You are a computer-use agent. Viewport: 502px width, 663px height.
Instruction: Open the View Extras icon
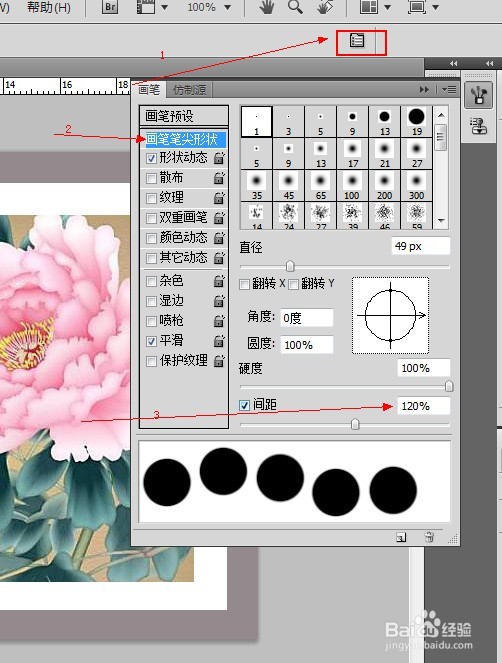click(x=145, y=7)
